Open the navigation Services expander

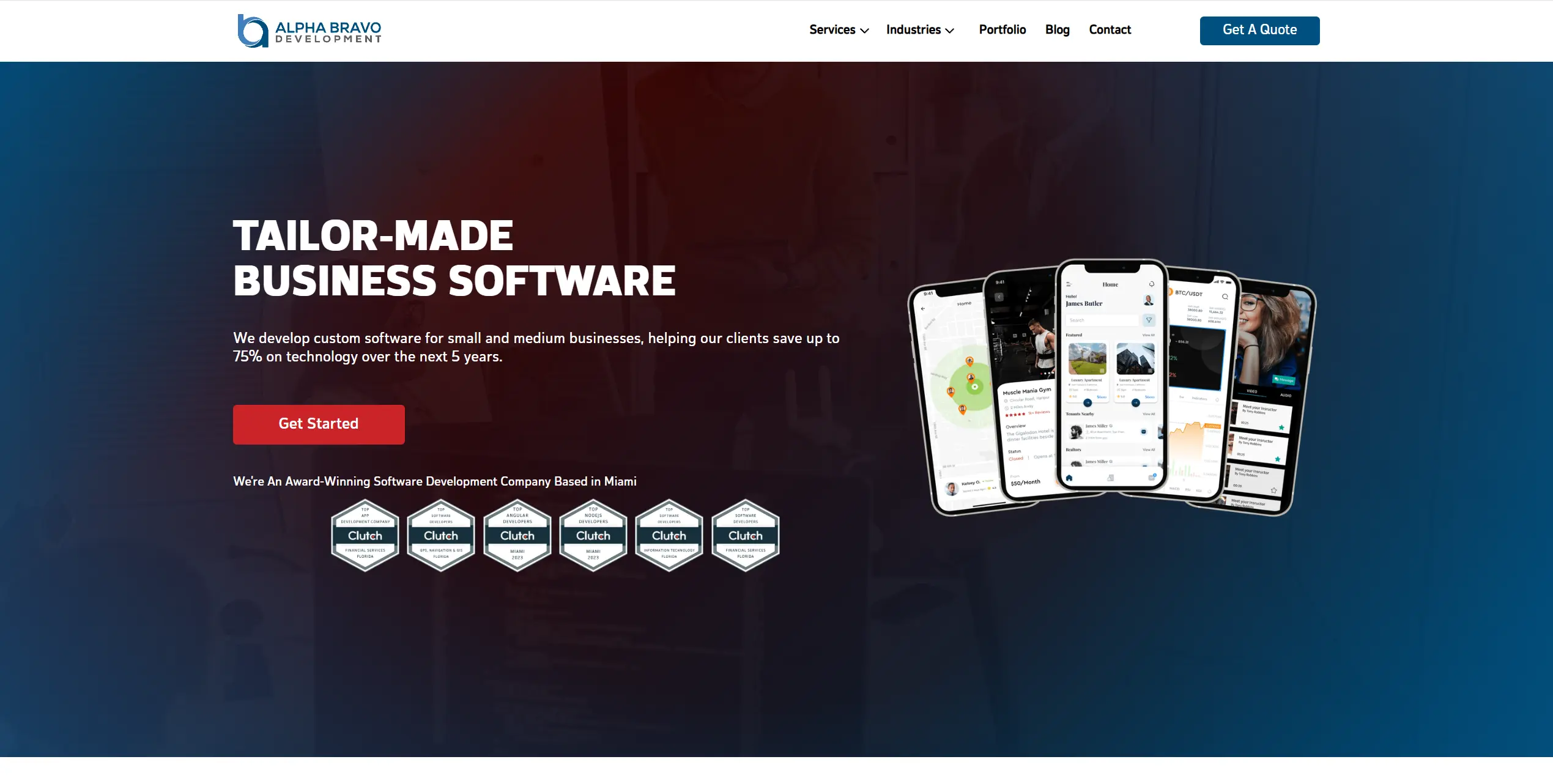click(838, 30)
